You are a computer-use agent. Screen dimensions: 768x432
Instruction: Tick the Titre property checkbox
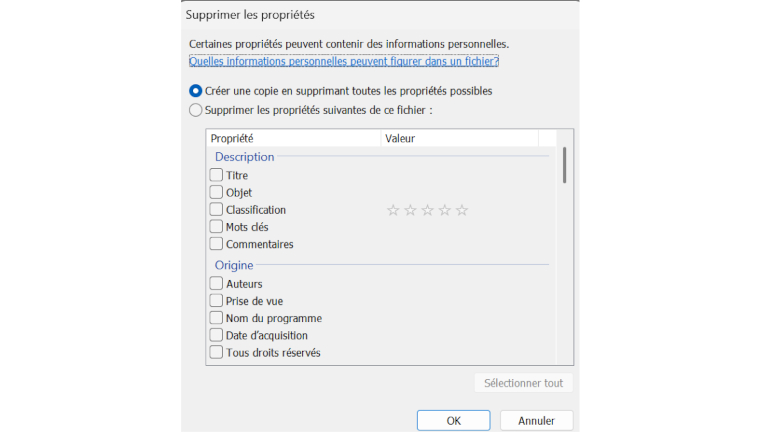(216, 175)
